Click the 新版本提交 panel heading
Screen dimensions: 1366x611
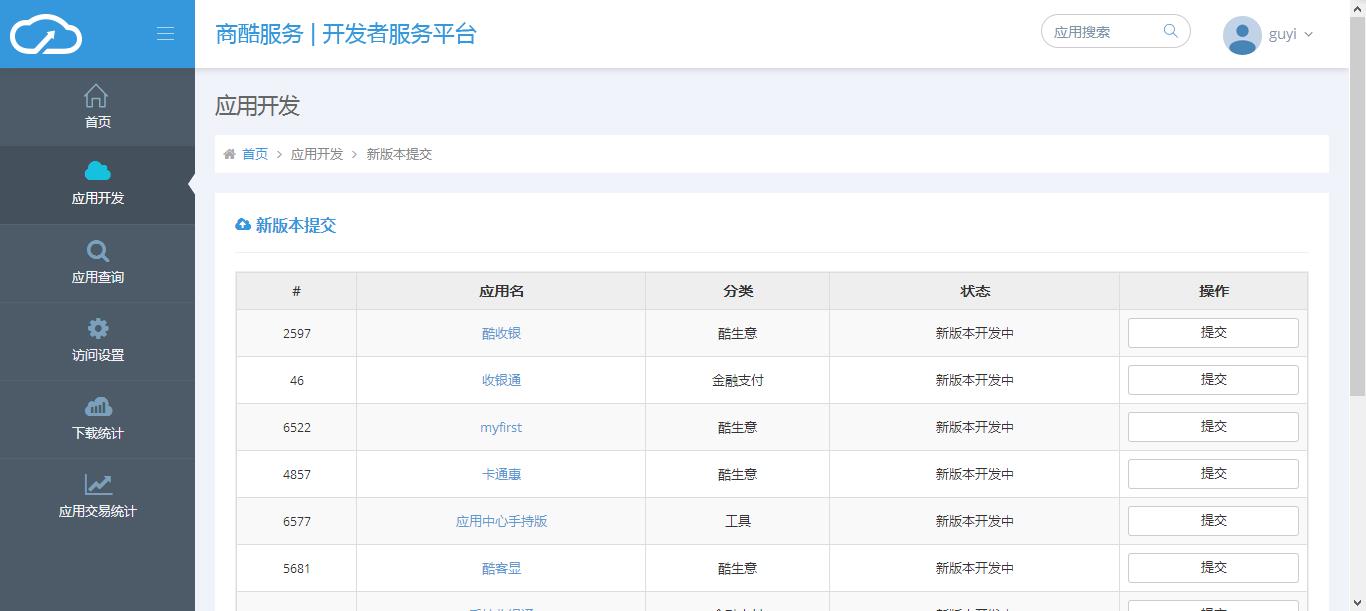[296, 225]
